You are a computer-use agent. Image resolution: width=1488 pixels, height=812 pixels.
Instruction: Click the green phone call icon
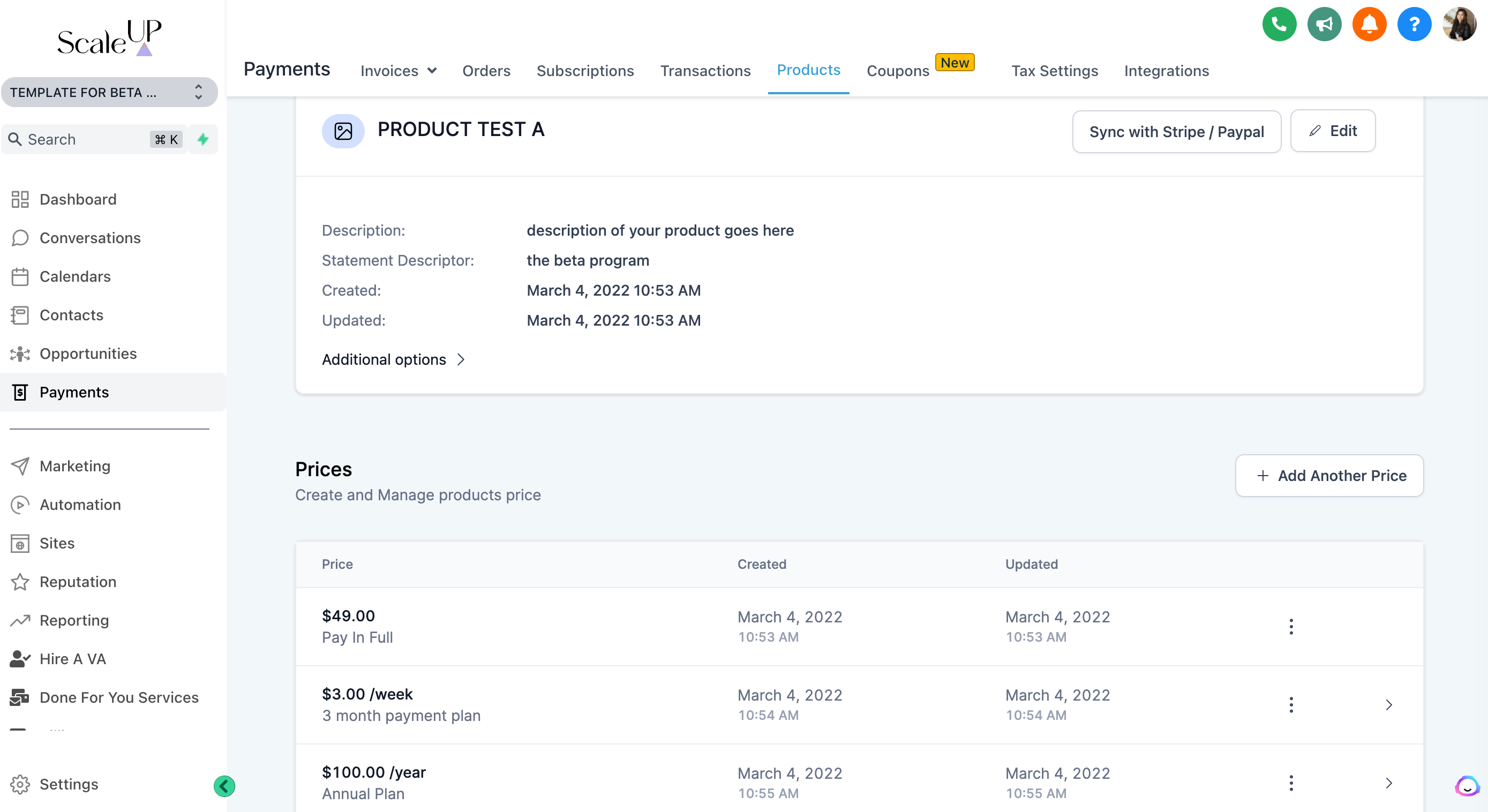point(1279,24)
